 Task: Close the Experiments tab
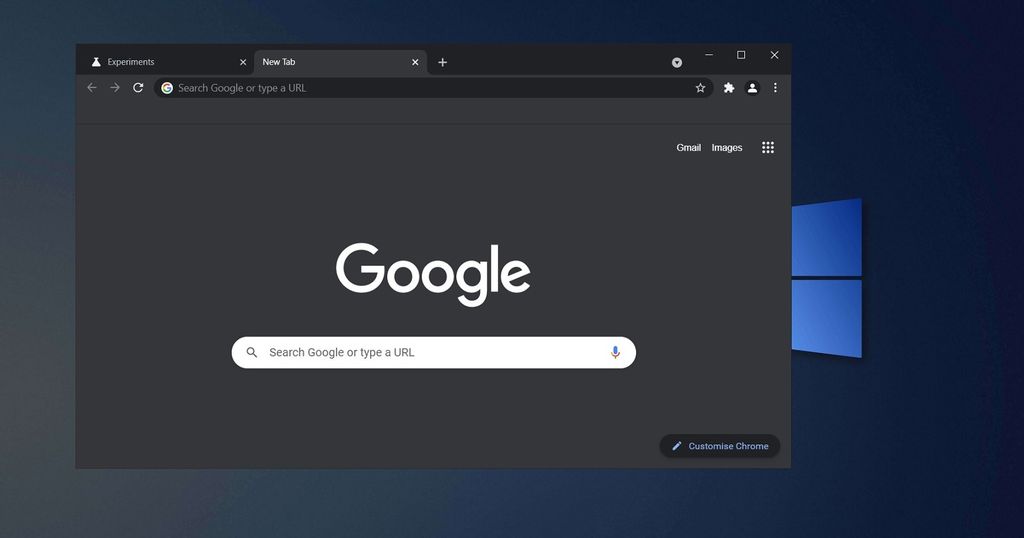[x=243, y=62]
